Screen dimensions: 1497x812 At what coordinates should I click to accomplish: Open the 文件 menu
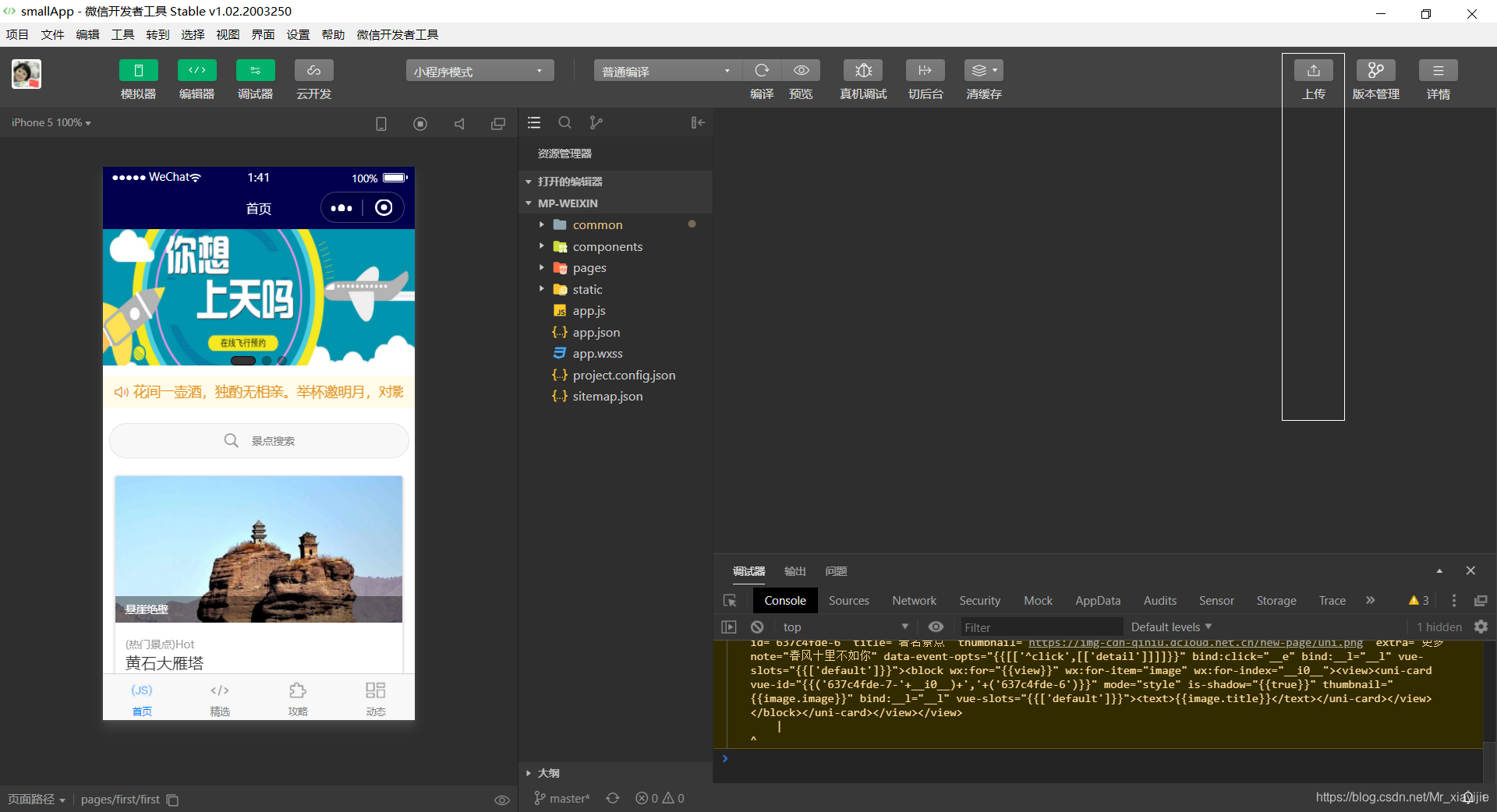click(52, 35)
